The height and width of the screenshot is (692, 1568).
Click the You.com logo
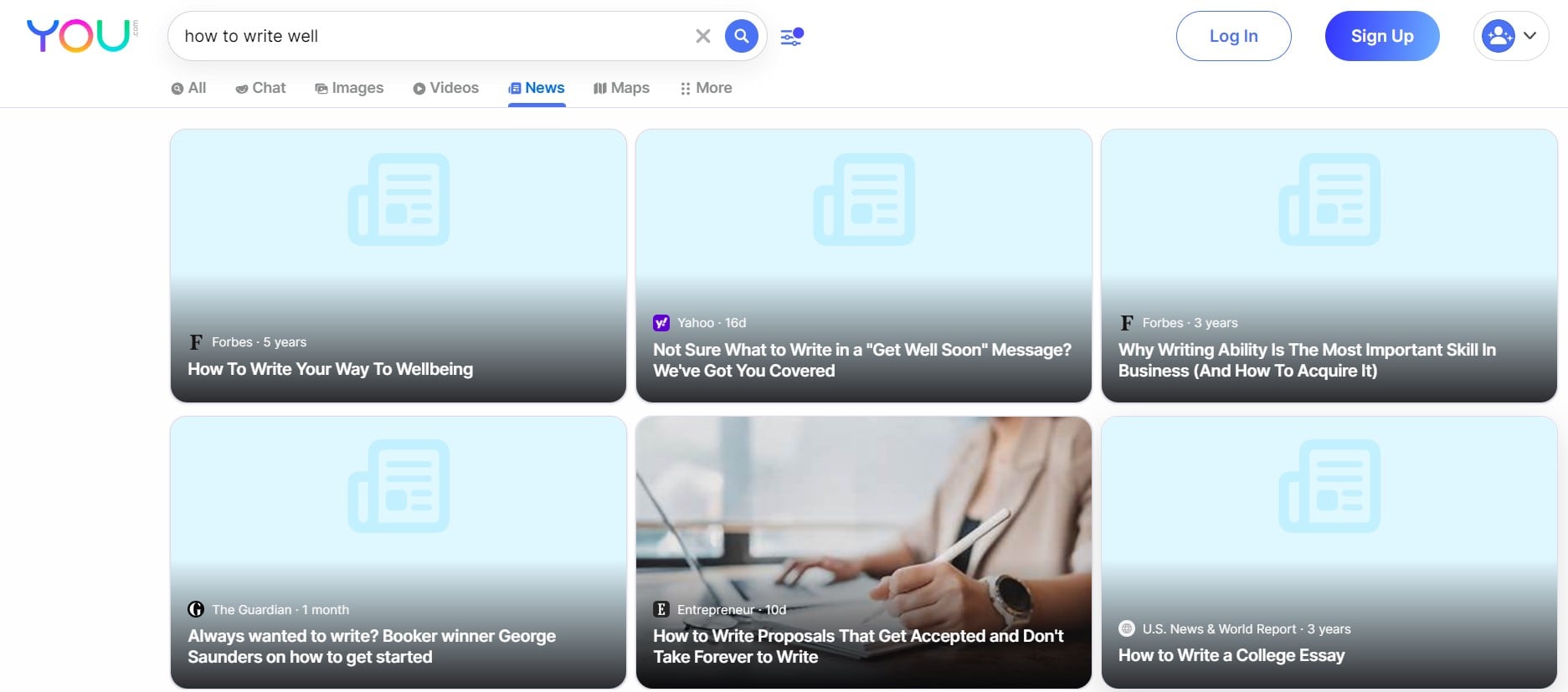tap(80, 36)
